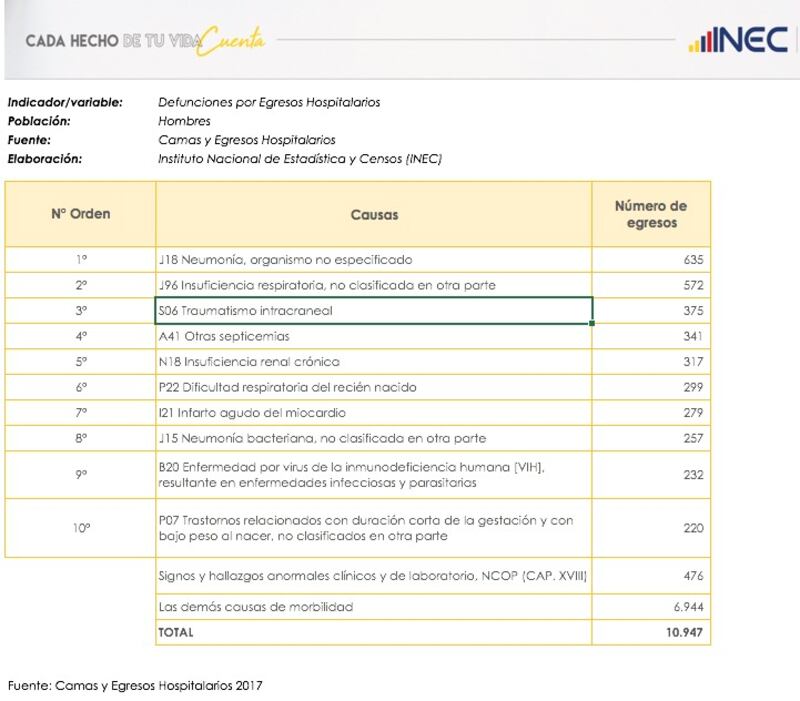Click the value 375
800x701 pixels.
[693, 311]
